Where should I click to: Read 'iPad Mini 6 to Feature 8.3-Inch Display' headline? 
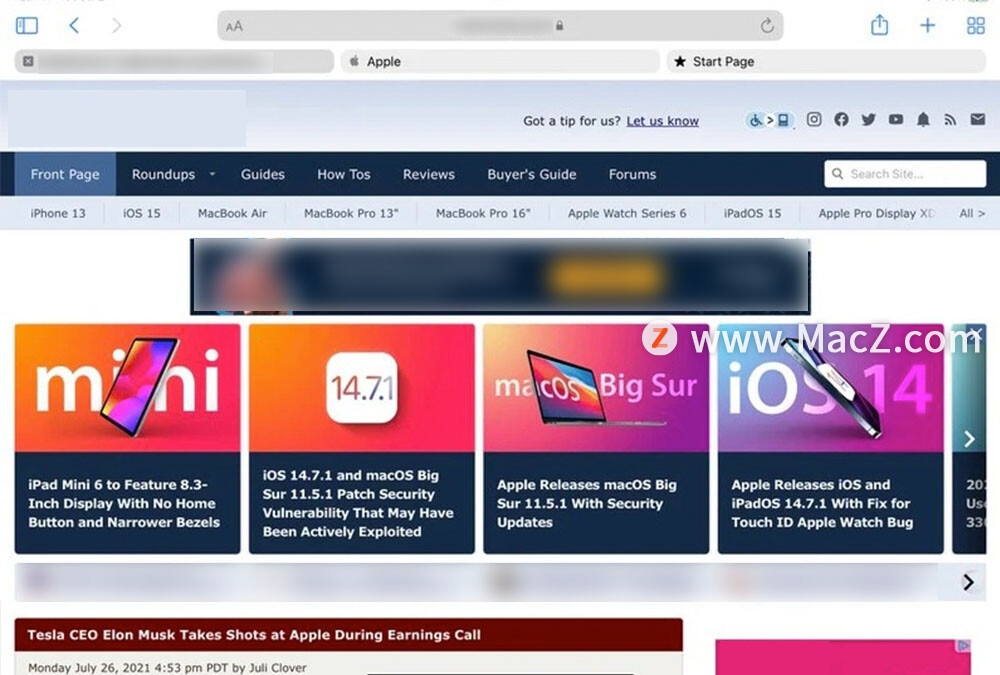[x=124, y=503]
